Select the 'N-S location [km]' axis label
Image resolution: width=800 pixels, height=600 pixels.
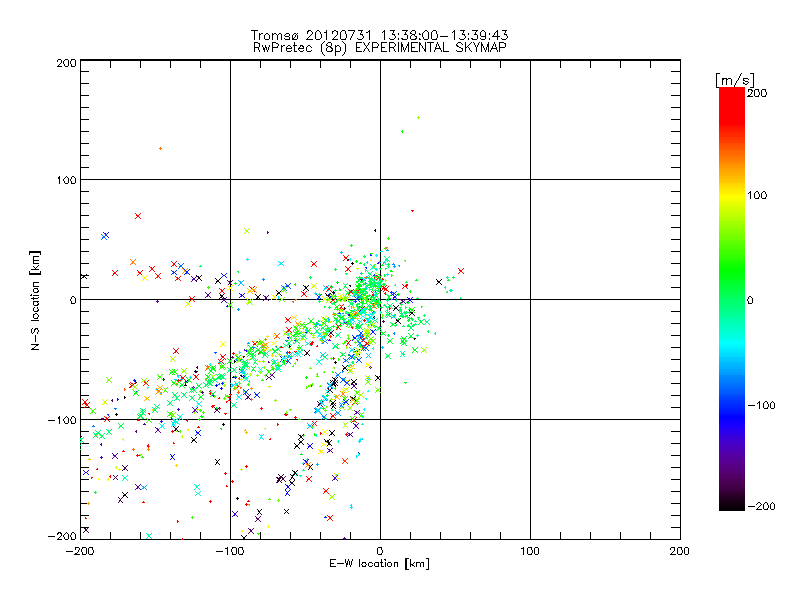pos(35,301)
